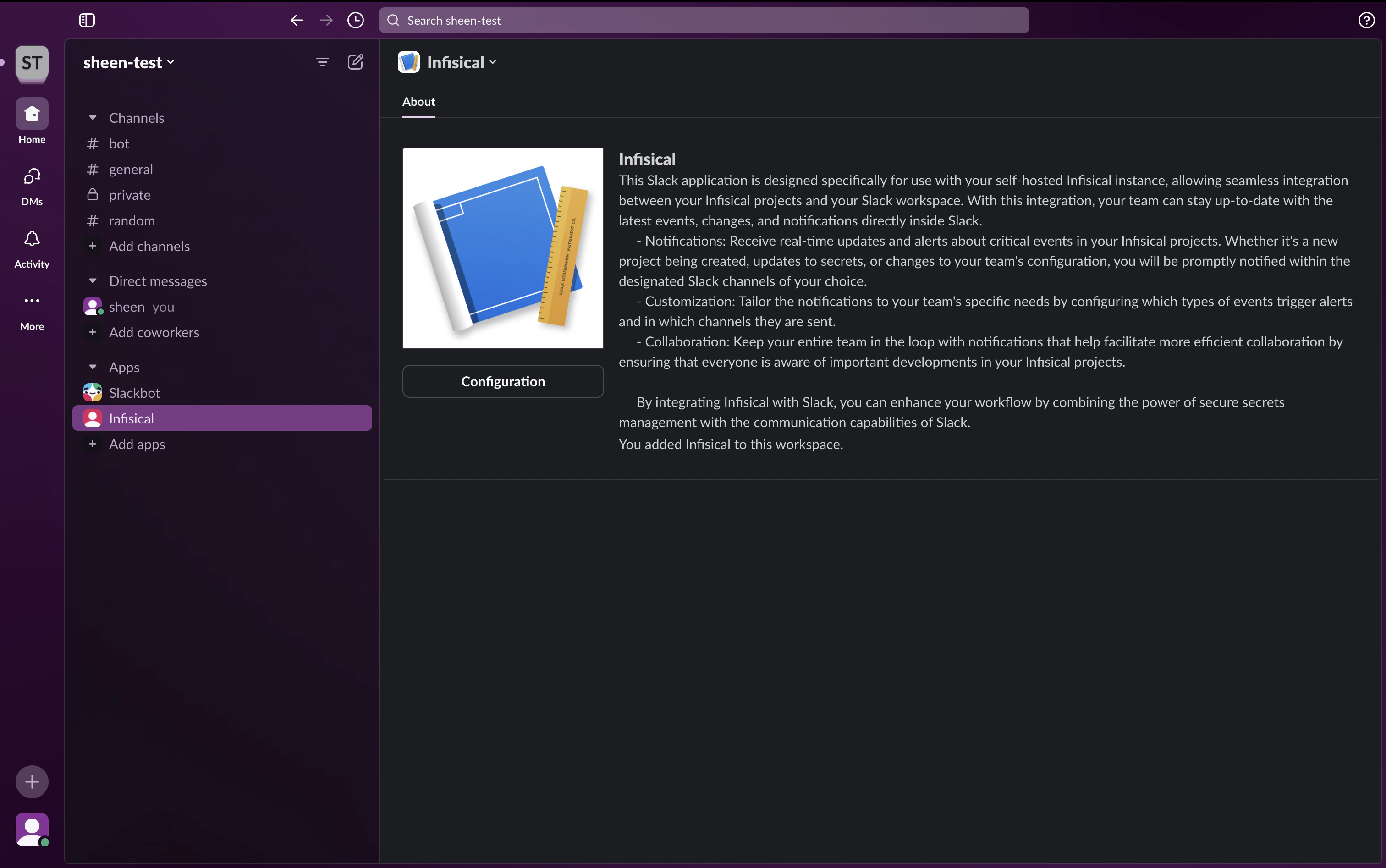Screen dimensions: 1386x868
Task: Click the plus icon beside Add apps
Action: coord(93,444)
